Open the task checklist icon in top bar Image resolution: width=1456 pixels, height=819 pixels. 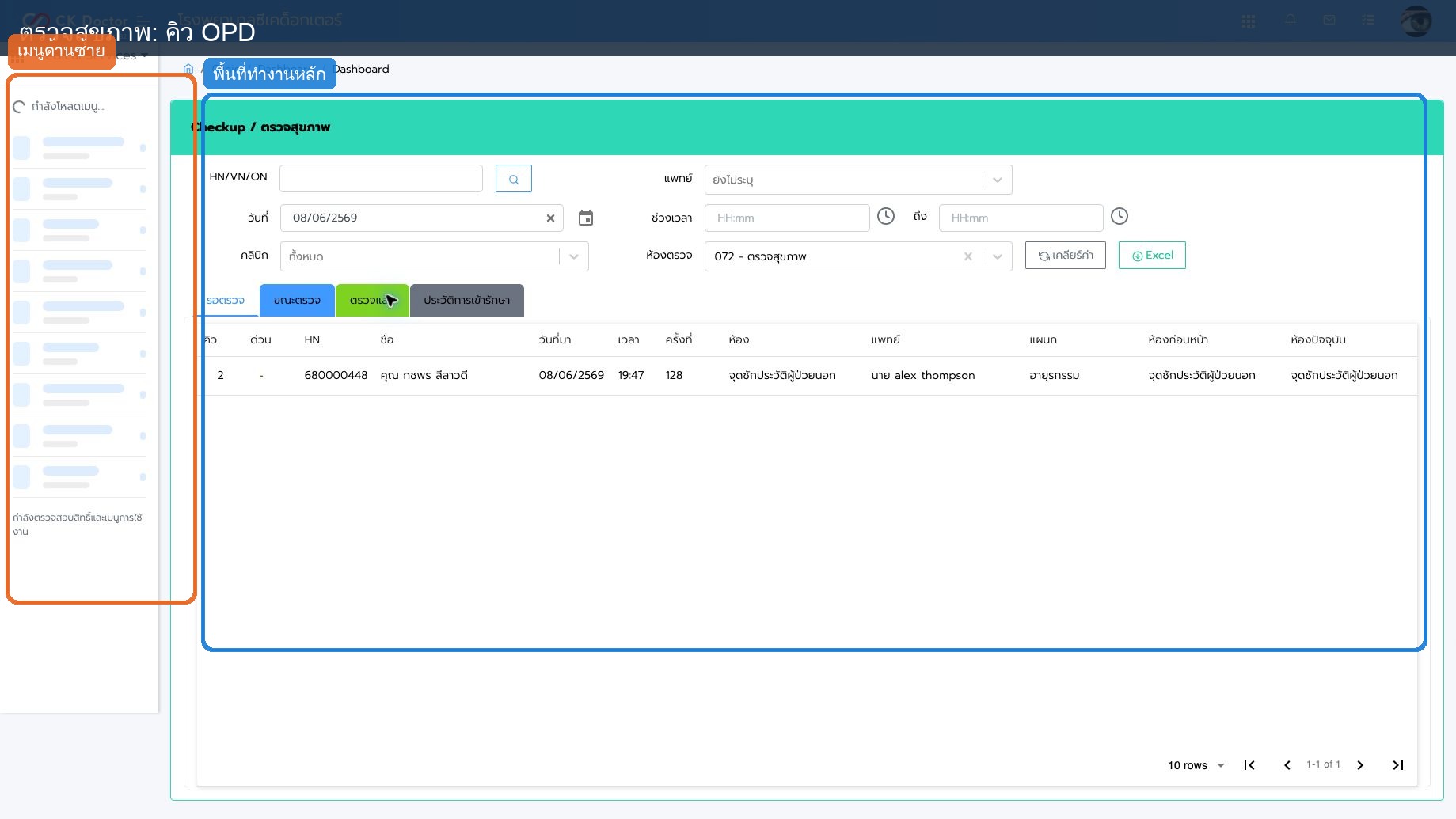(x=1368, y=21)
